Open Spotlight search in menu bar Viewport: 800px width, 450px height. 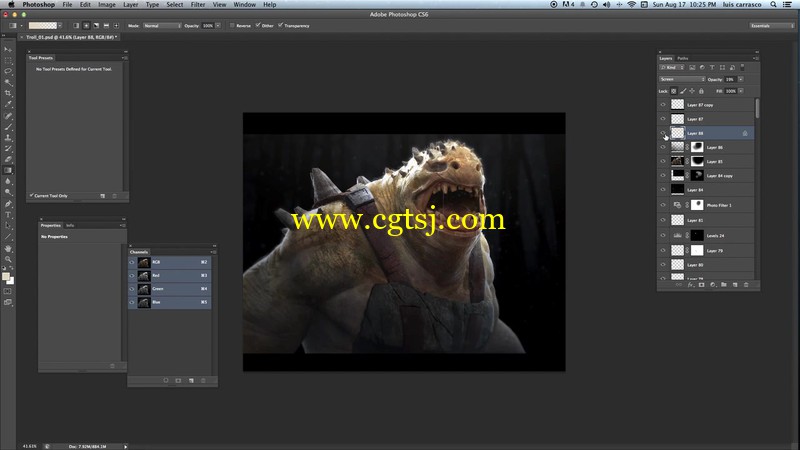(773, 5)
